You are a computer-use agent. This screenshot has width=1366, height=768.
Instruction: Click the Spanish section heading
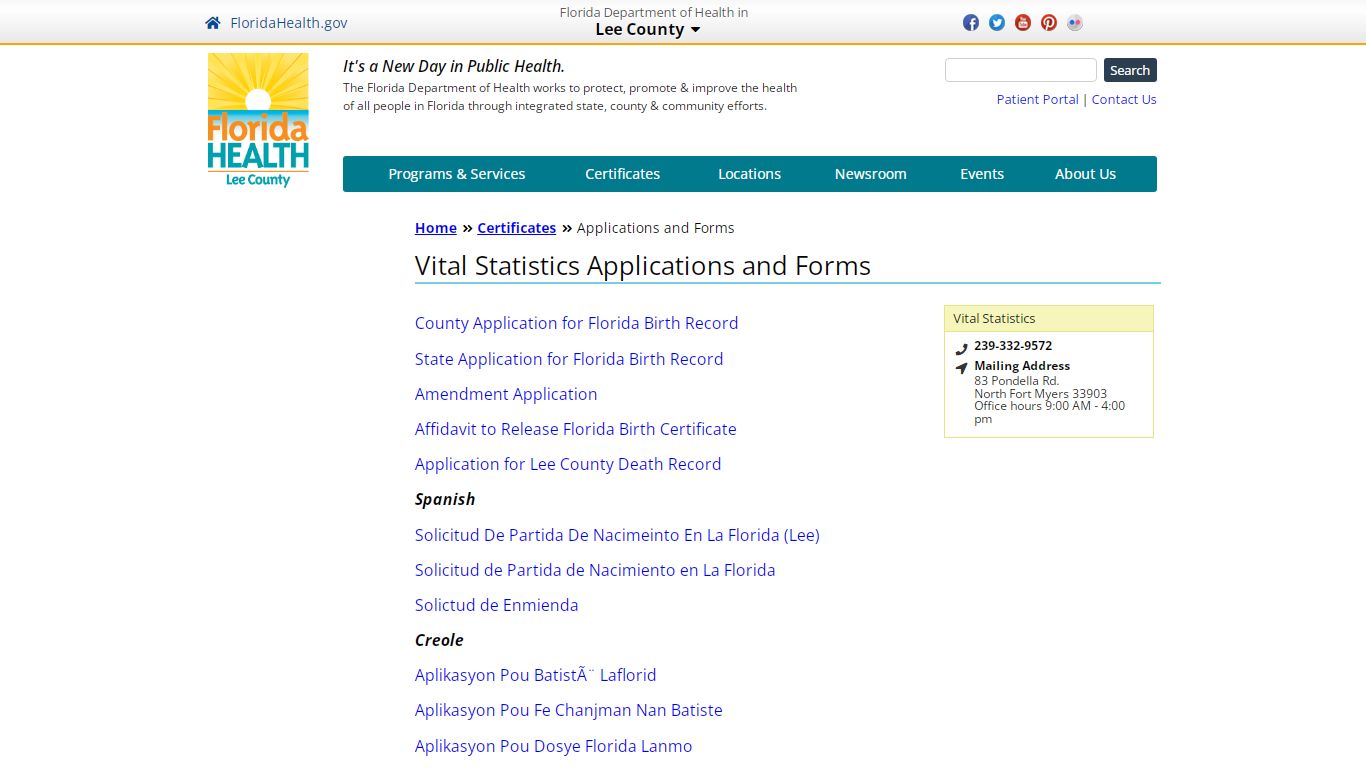(445, 499)
